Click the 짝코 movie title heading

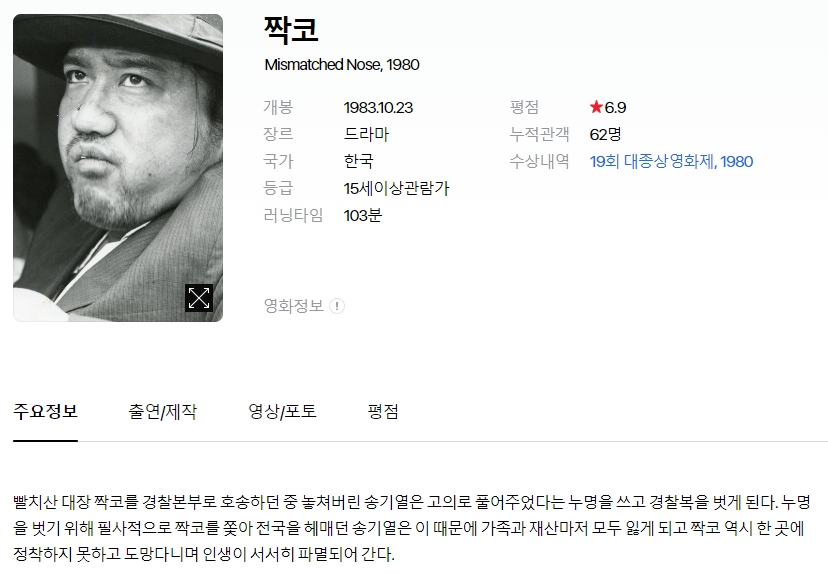(291, 29)
